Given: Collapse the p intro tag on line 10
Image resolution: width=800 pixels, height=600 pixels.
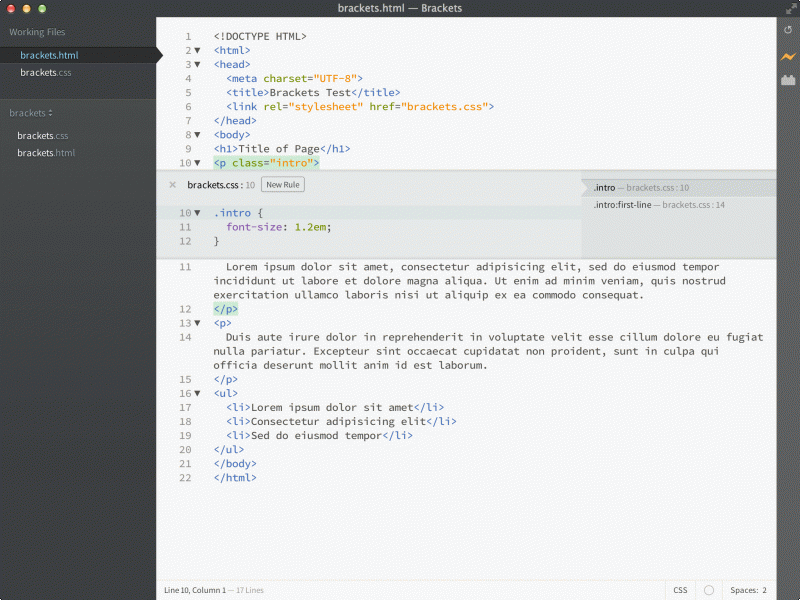Looking at the screenshot, I should click(x=197, y=163).
